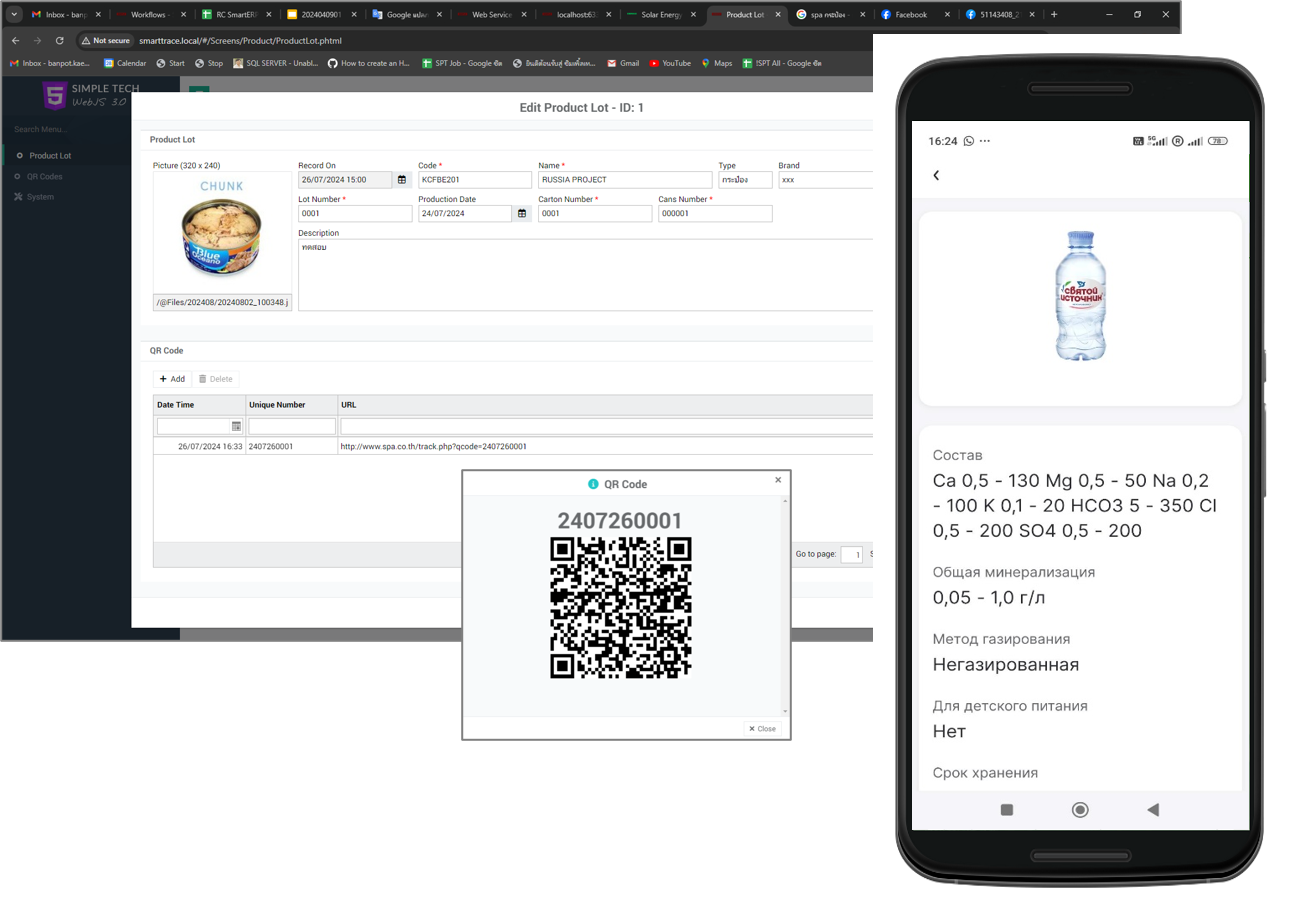
Task: Click the tuna can product picture
Action: 222,236
